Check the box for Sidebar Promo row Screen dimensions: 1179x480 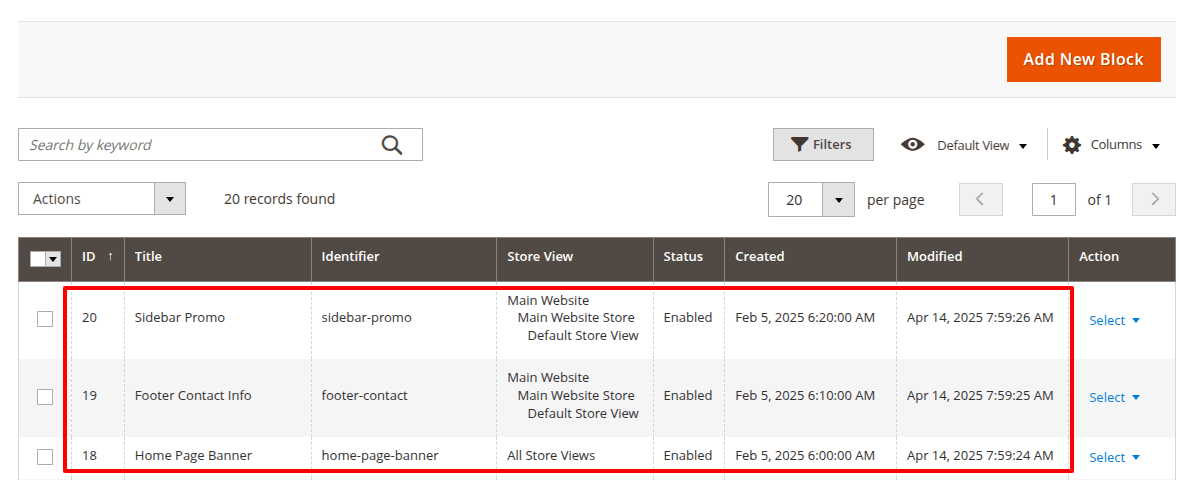click(45, 319)
